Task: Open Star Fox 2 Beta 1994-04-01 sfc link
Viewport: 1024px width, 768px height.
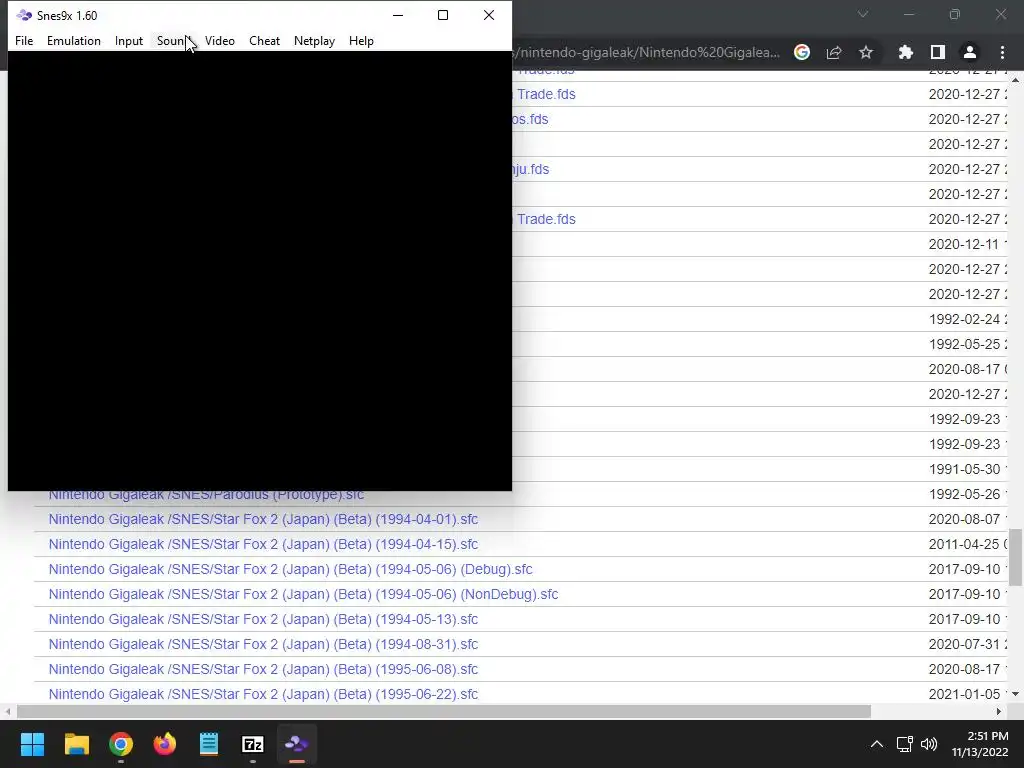Action: 263,519
